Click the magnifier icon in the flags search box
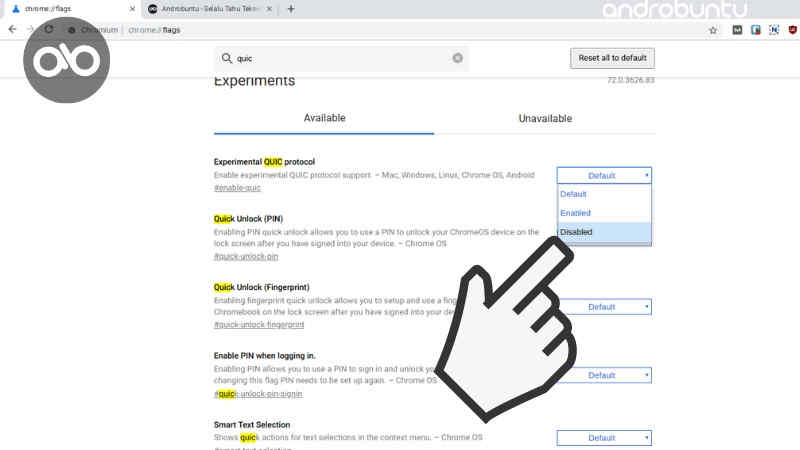The width and height of the screenshot is (800, 450). point(226,58)
